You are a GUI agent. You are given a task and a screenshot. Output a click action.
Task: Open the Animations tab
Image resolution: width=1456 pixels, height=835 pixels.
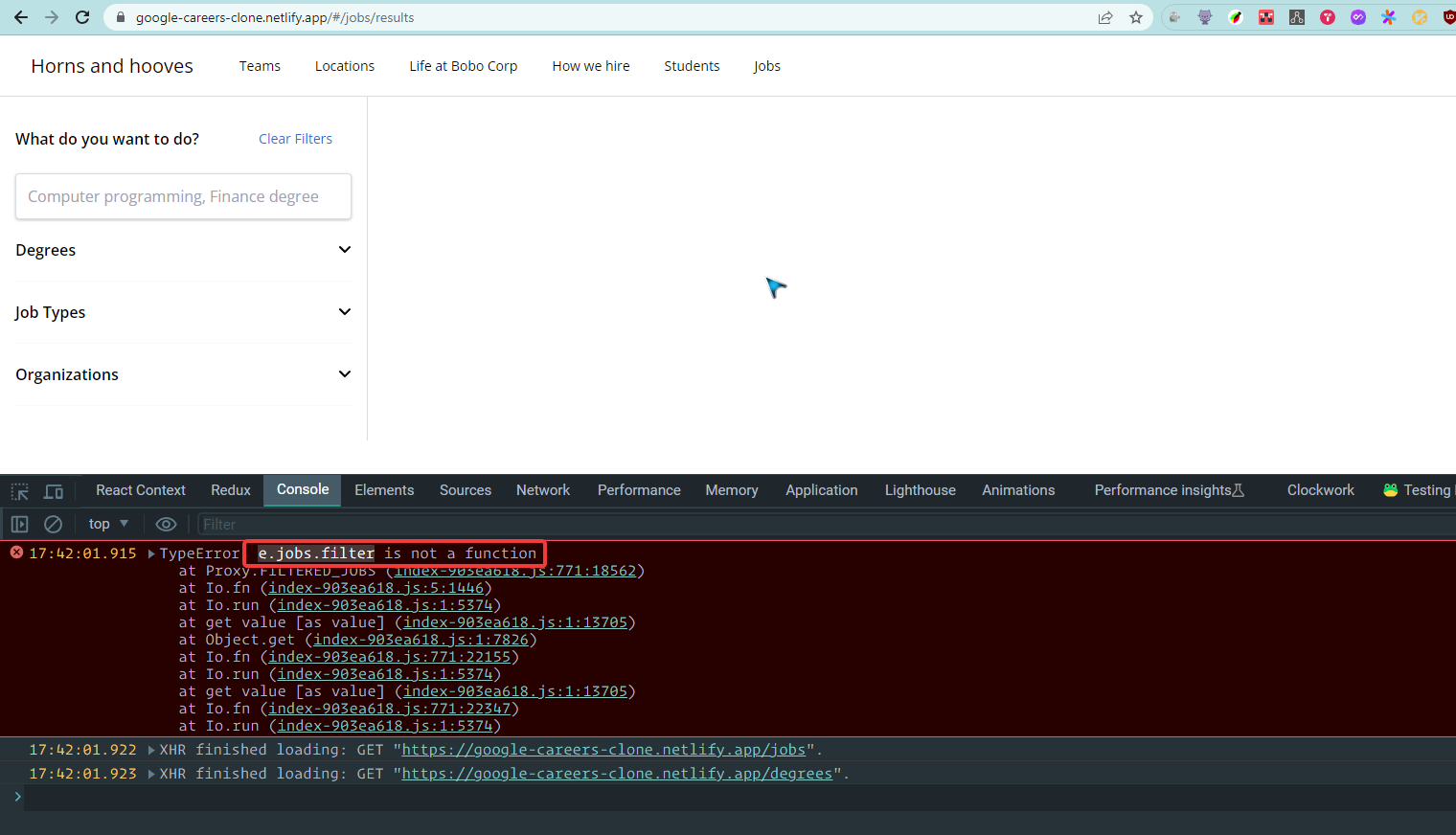pos(1018,490)
